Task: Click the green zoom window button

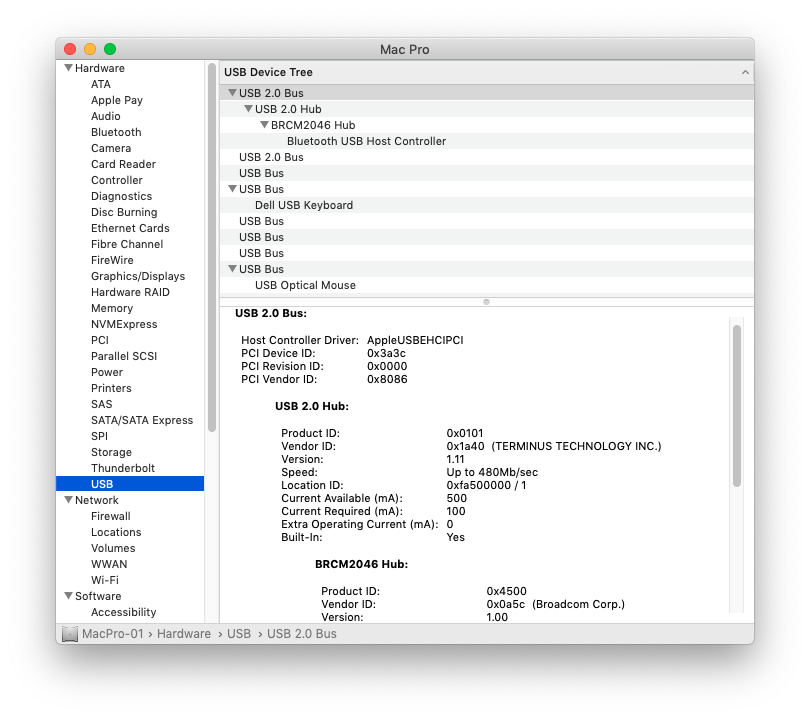Action: point(110,49)
